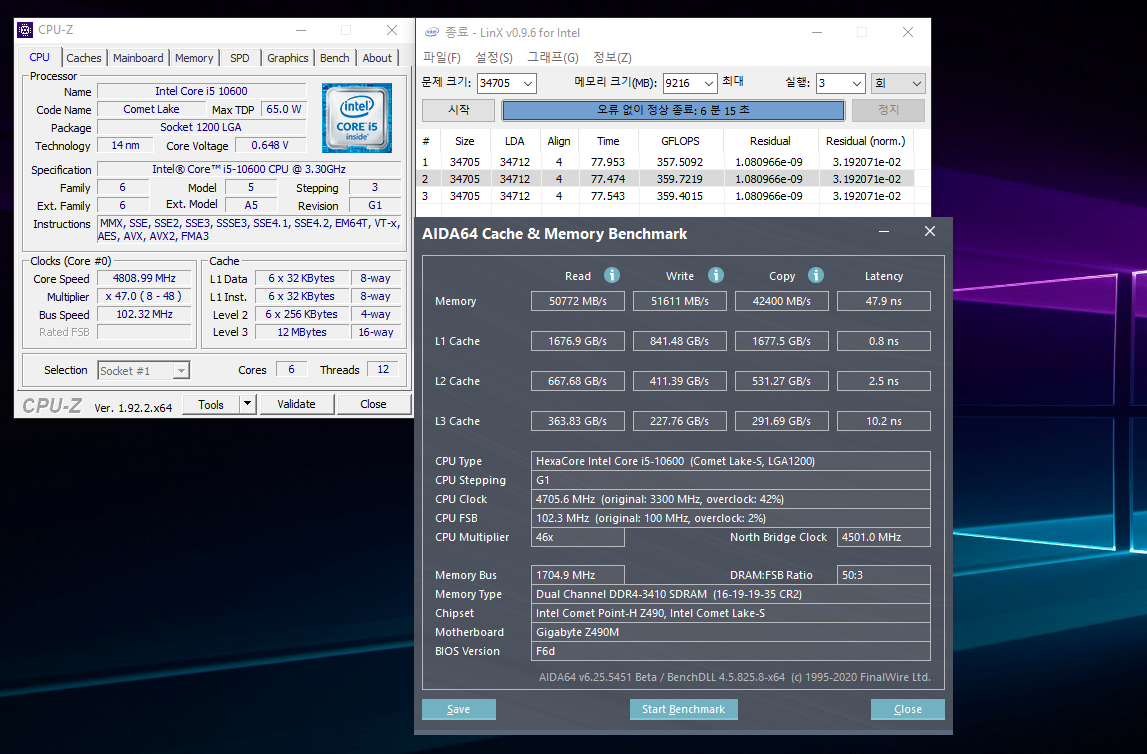Click the Residual (norm.) column header
This screenshot has height=754, width=1147.
click(x=865, y=141)
